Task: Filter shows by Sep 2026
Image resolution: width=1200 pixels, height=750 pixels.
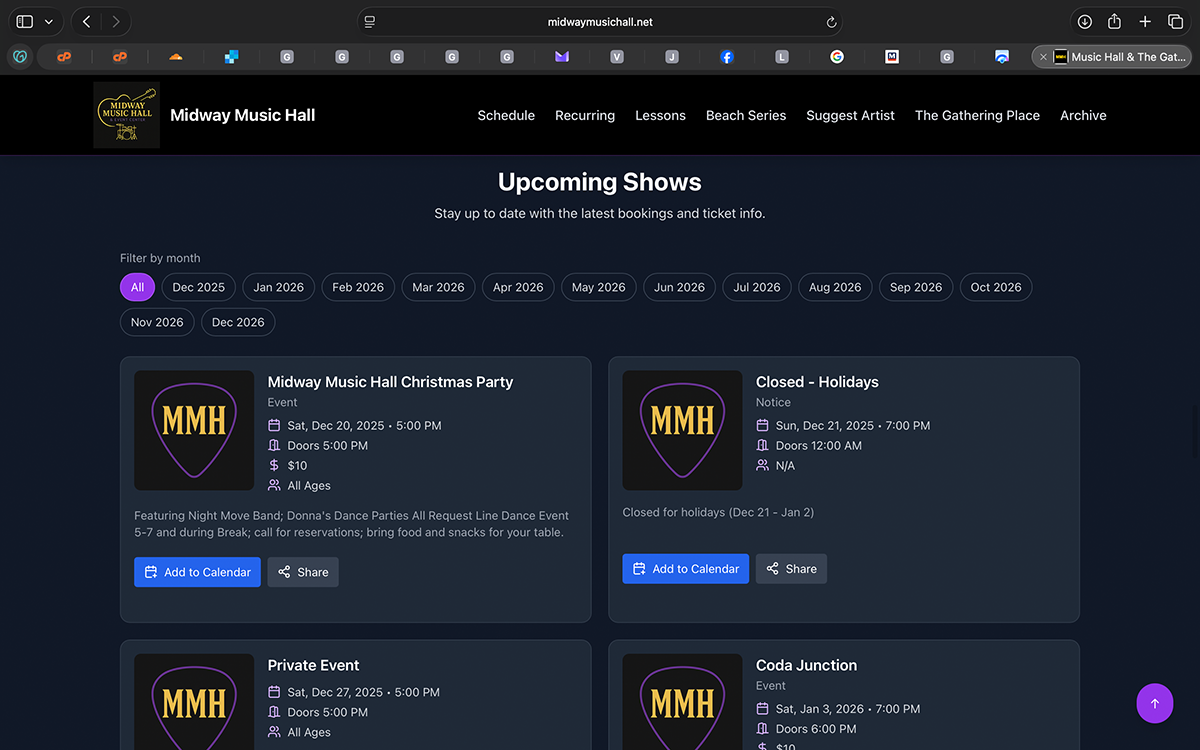Action: click(916, 287)
